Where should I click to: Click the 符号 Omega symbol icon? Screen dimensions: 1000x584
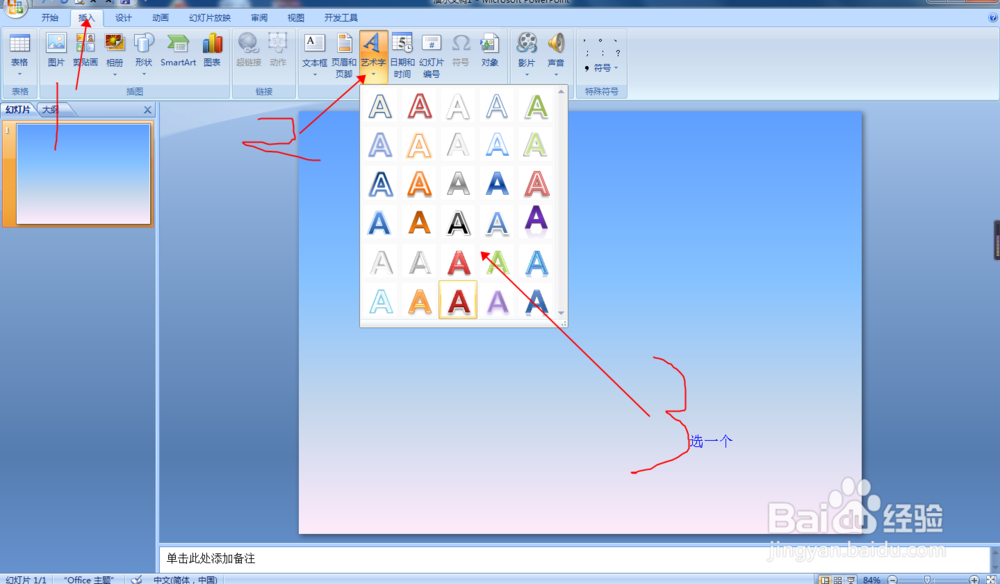click(460, 45)
